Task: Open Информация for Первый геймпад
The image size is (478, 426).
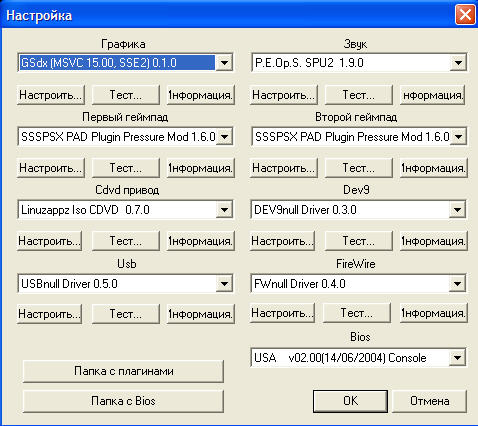Action: (201, 168)
